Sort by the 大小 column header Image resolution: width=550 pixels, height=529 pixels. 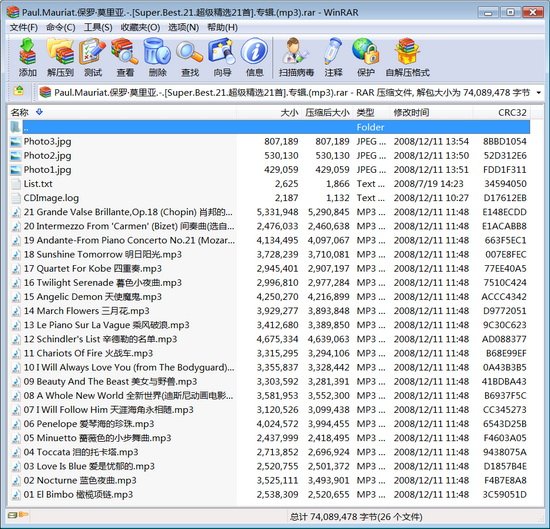click(269, 113)
